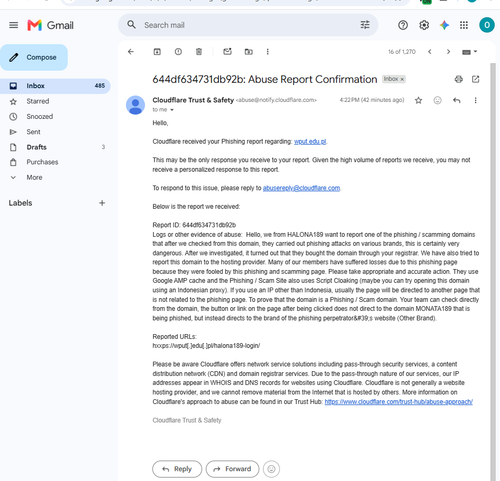This screenshot has width=500, height=481.
Task: Click the abusereply@cloudflare.com link
Action: [x=301, y=188]
